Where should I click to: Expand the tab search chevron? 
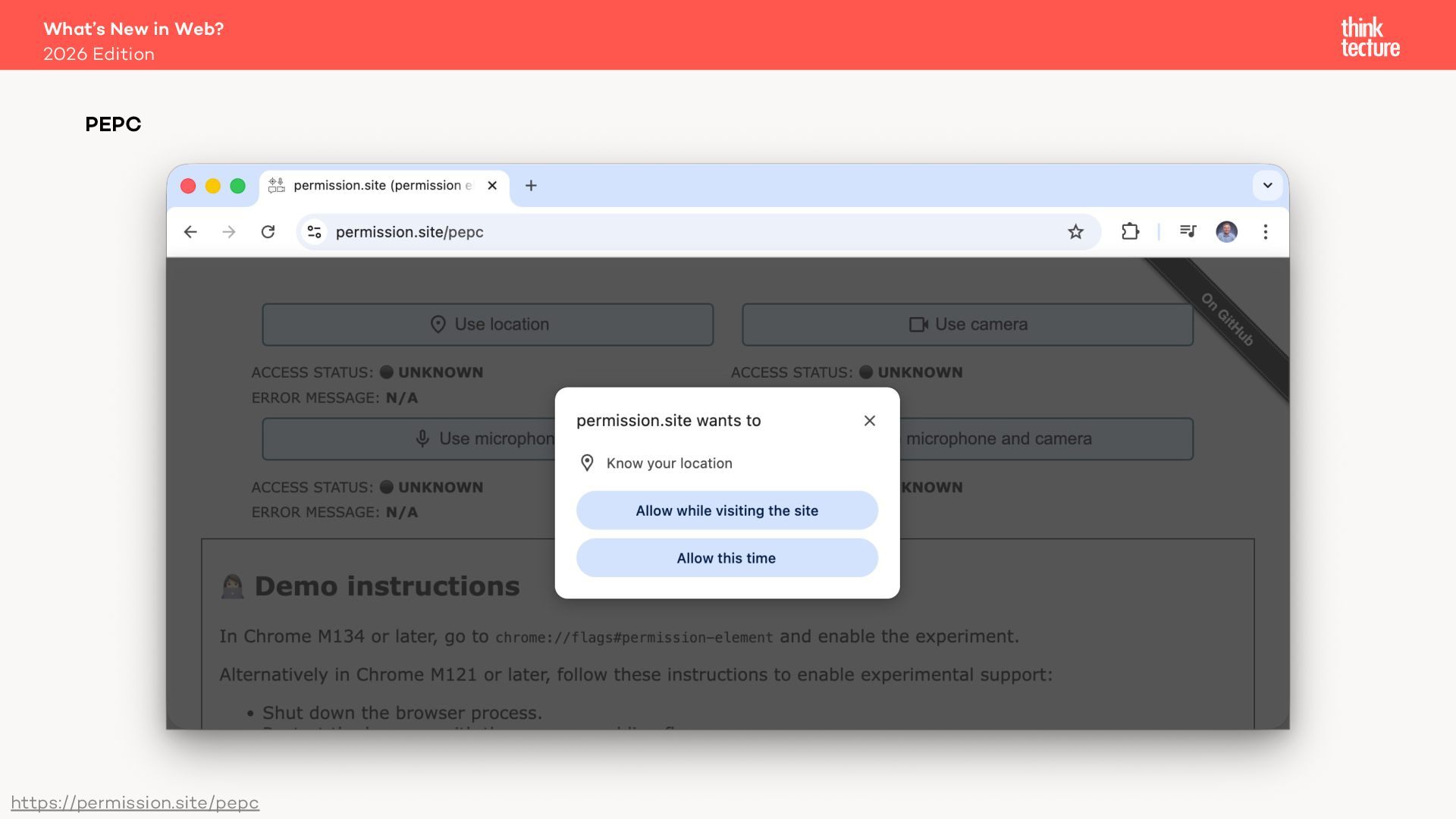point(1267,186)
